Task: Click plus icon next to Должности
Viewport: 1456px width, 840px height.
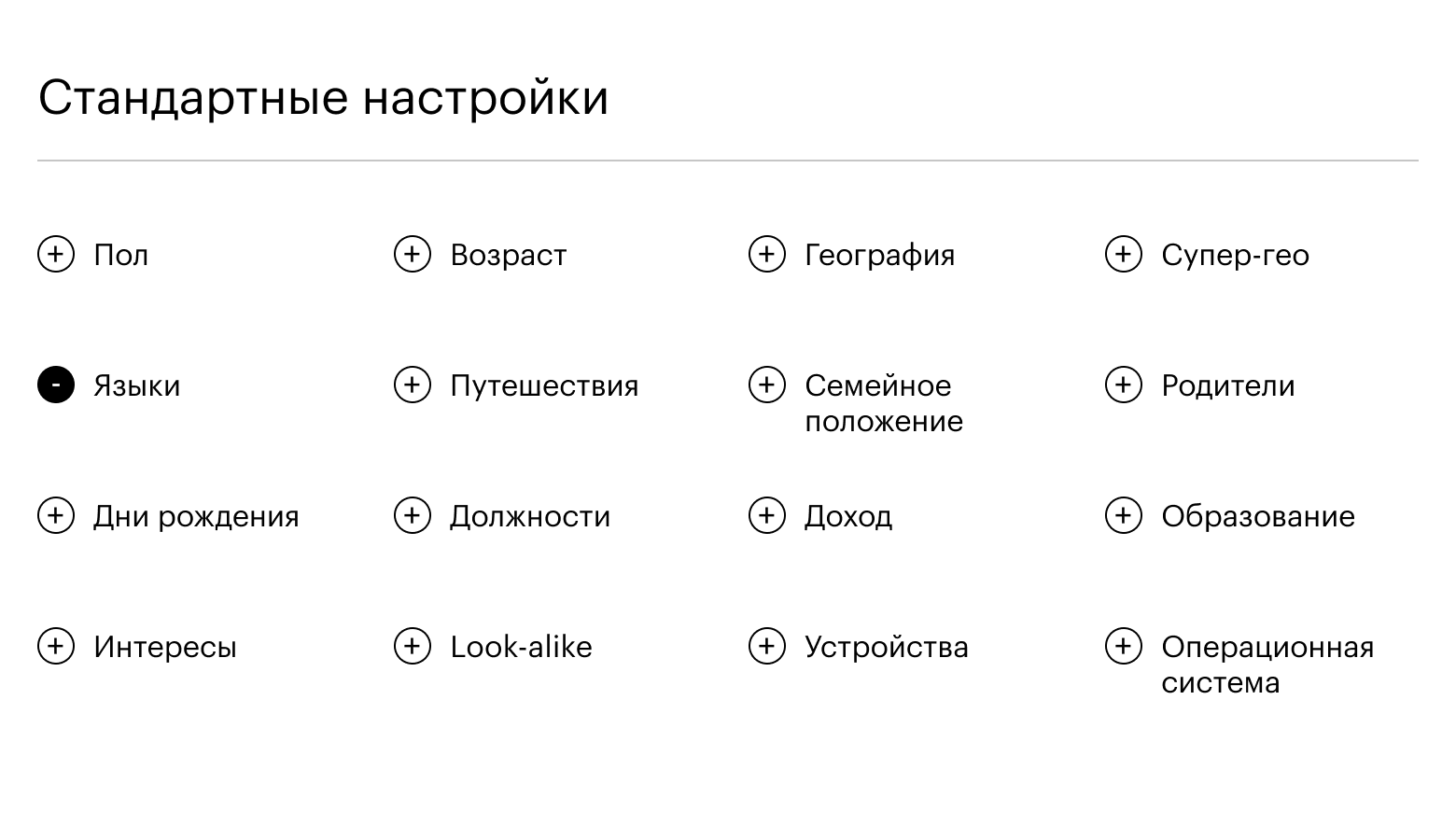Action: [412, 515]
